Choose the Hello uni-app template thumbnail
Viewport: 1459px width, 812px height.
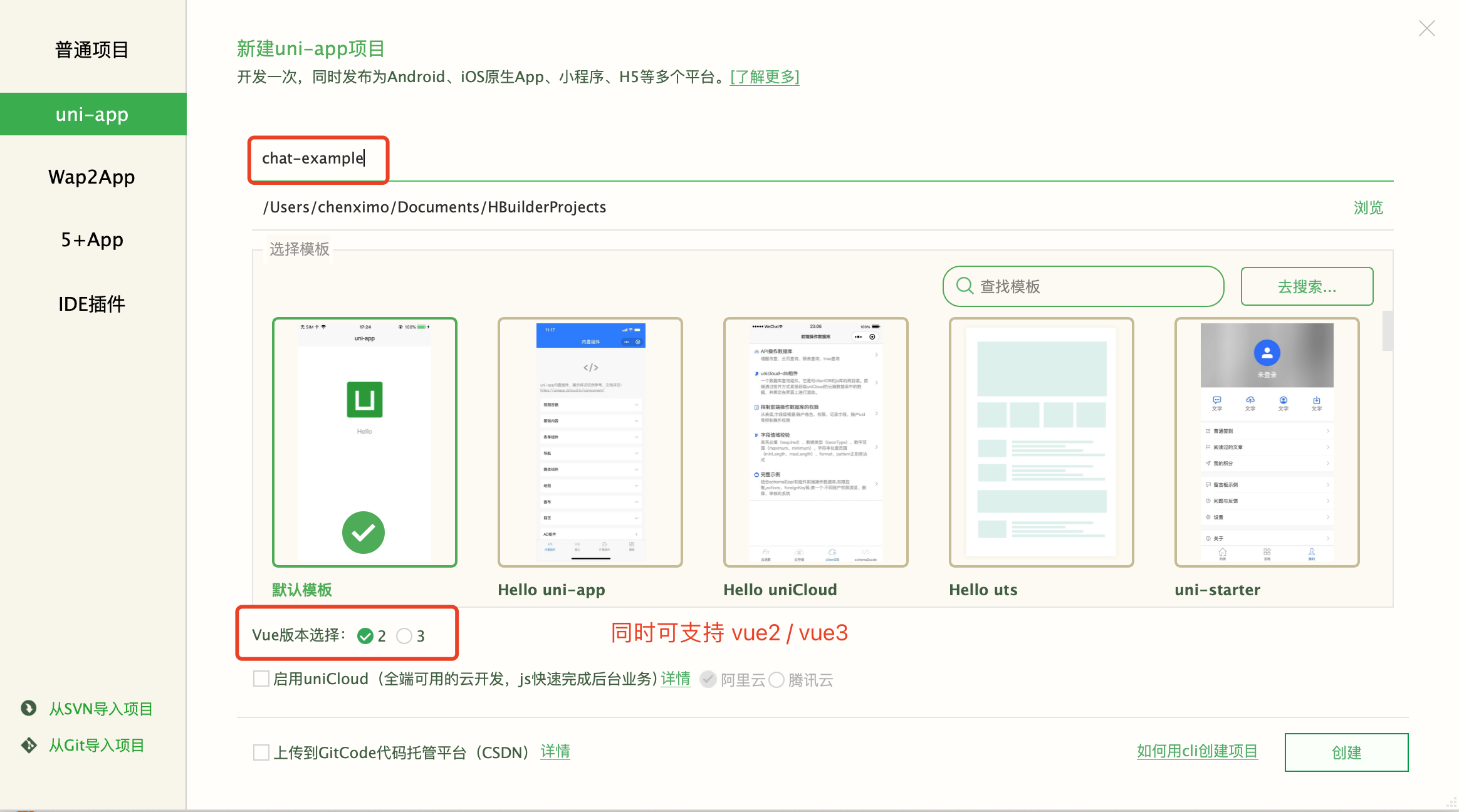pyautogui.click(x=590, y=442)
